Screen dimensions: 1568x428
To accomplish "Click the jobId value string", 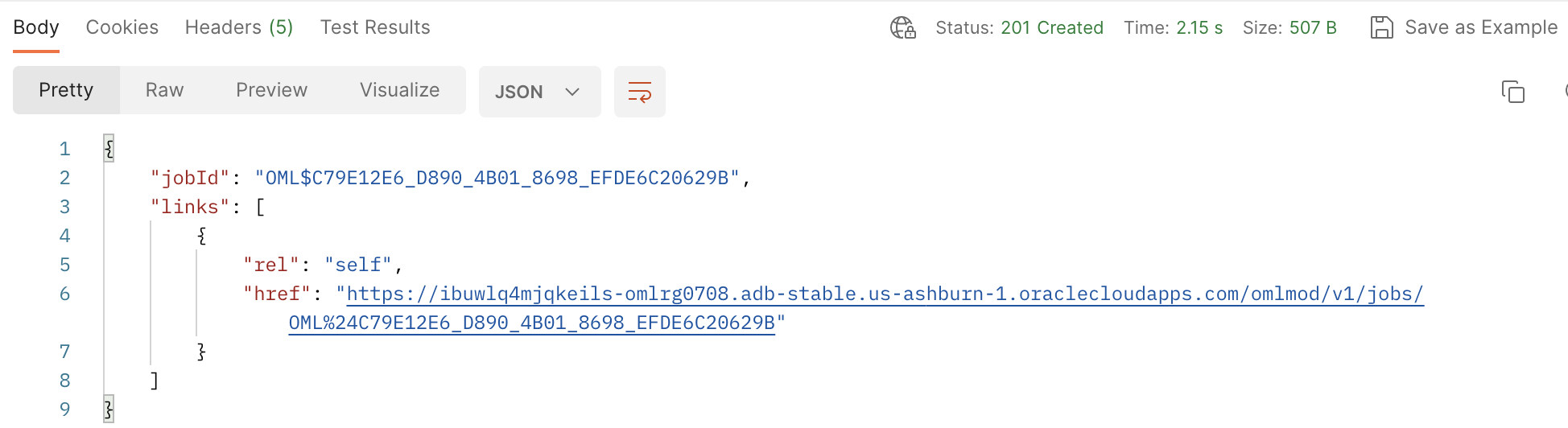I will [x=497, y=178].
